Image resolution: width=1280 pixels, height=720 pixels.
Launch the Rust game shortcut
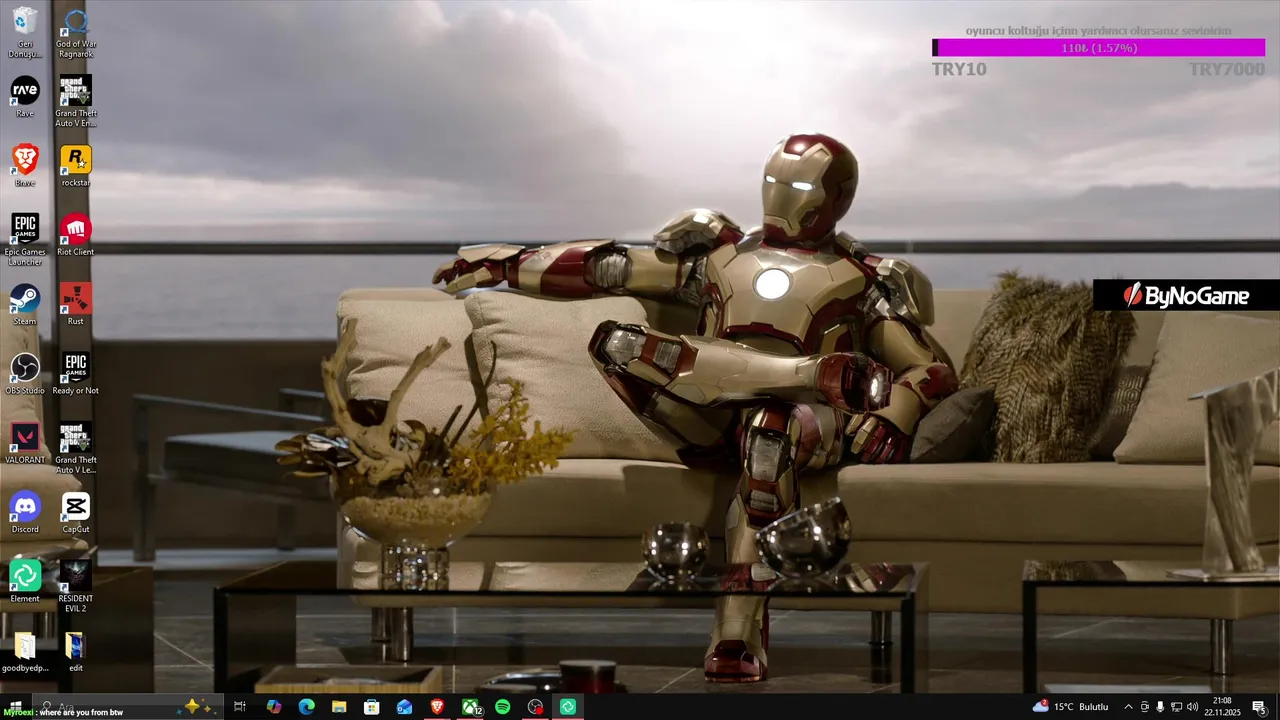click(76, 304)
